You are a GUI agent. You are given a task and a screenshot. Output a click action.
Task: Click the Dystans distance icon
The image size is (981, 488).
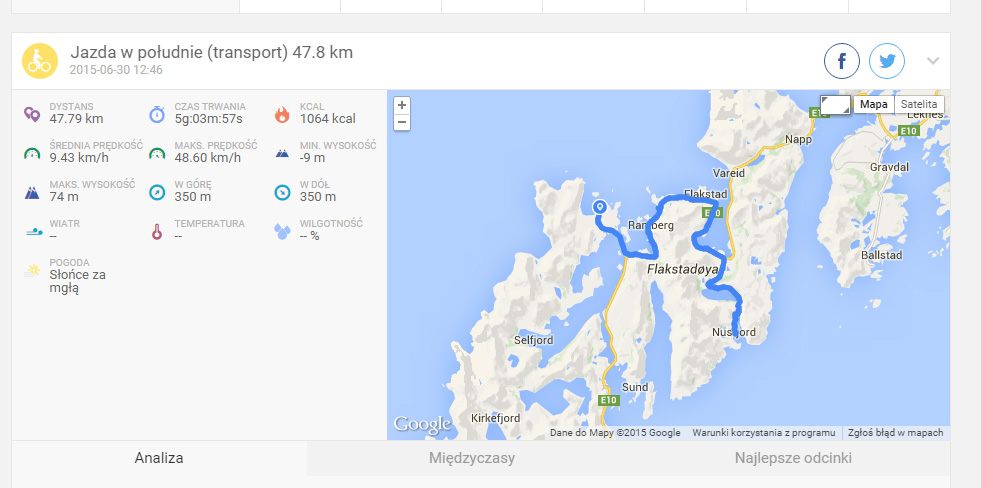point(32,114)
